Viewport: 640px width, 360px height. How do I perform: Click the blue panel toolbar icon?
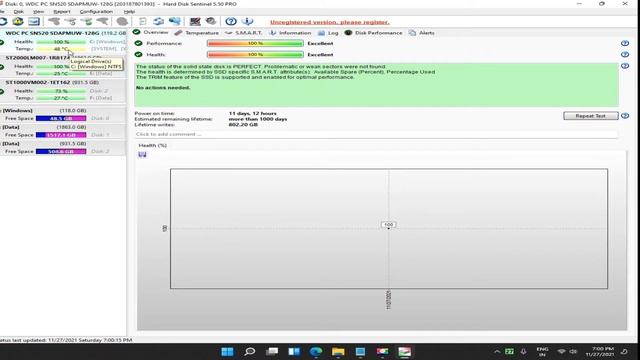(34, 21)
